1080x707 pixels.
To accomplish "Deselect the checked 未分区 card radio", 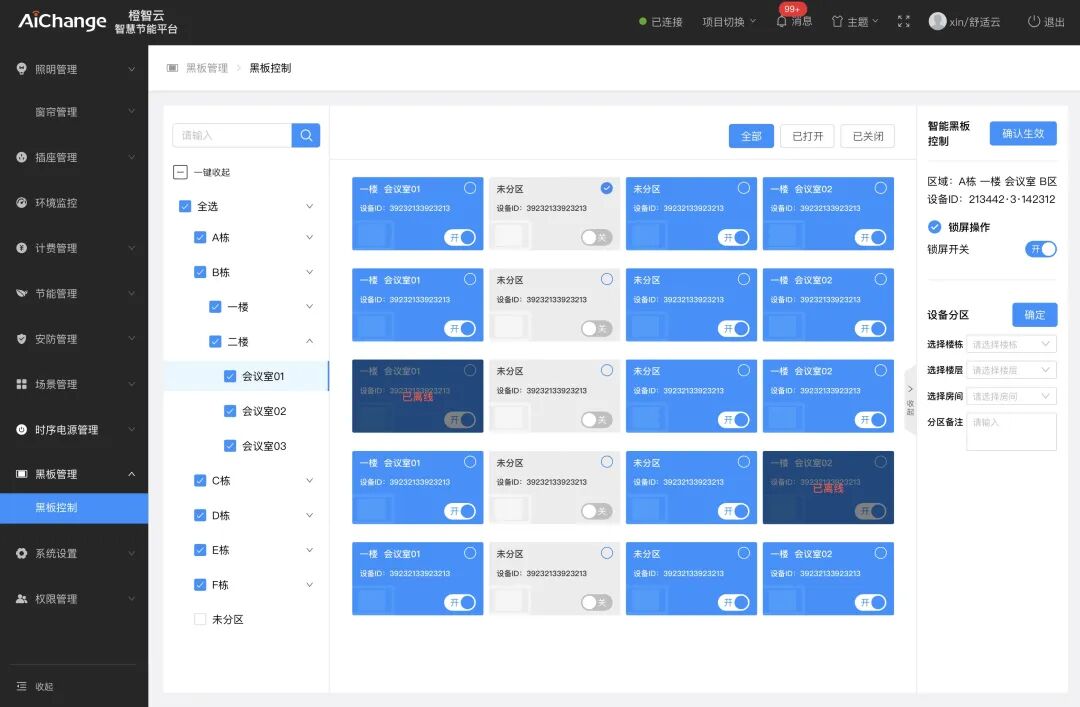I will 607,188.
